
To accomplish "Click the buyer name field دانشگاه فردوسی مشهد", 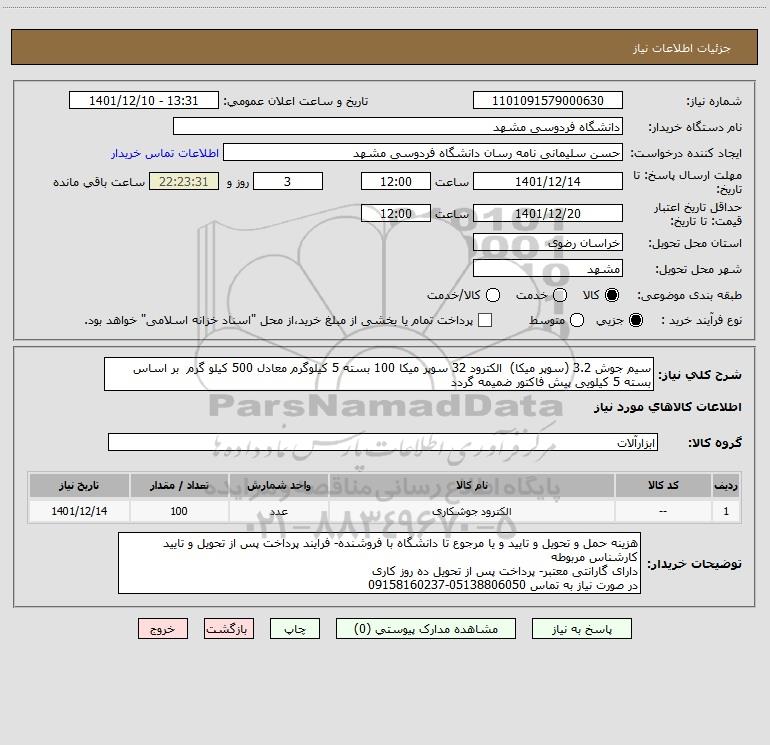I will pyautogui.click(x=398, y=126).
